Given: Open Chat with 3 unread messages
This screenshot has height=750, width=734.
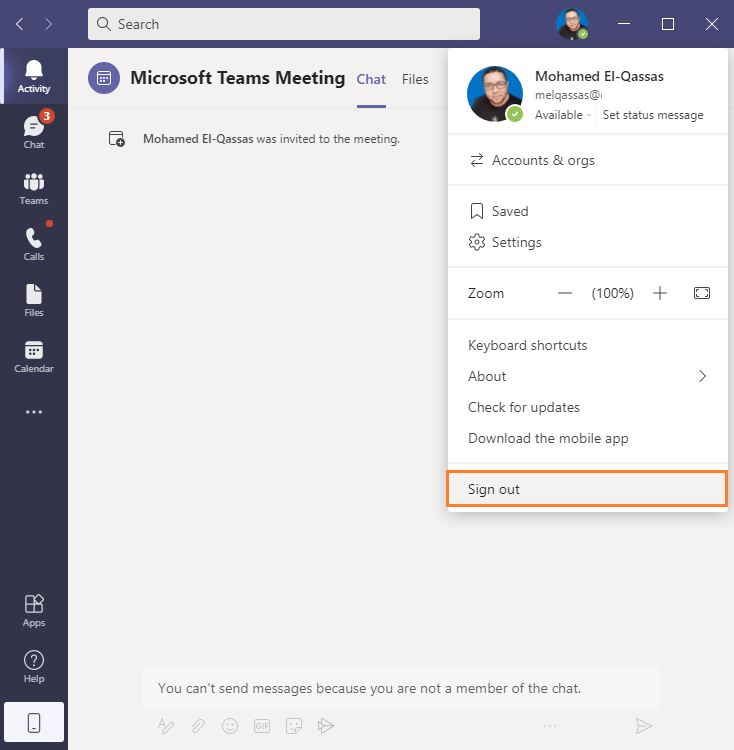Looking at the screenshot, I should [33, 132].
